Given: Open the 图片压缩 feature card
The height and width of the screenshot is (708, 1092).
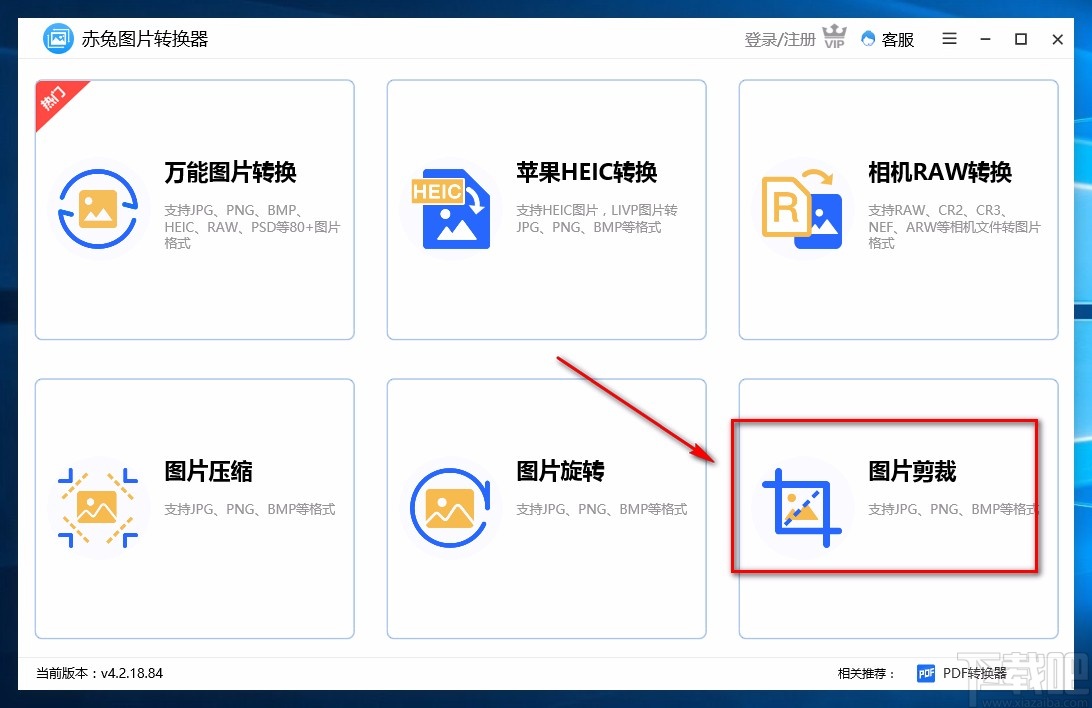Looking at the screenshot, I should [194, 508].
